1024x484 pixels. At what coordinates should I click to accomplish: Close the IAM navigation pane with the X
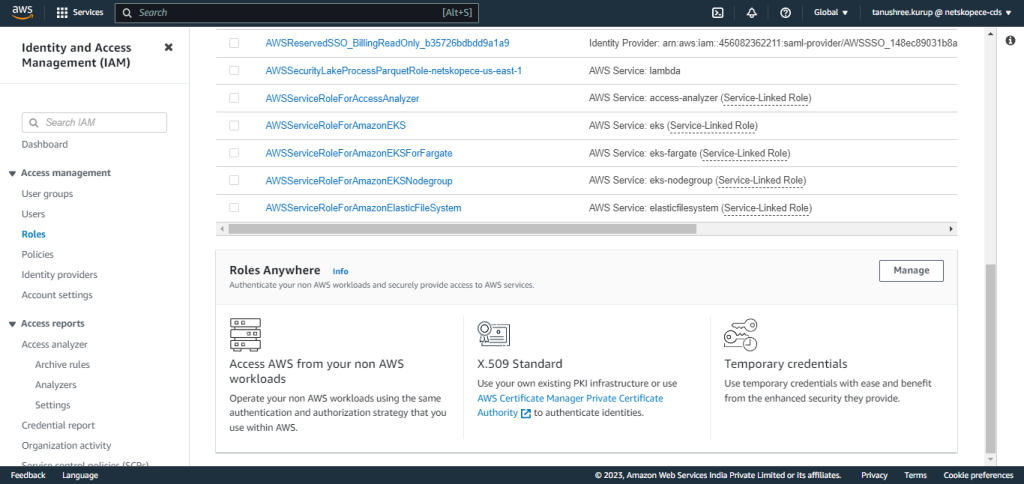coord(168,48)
